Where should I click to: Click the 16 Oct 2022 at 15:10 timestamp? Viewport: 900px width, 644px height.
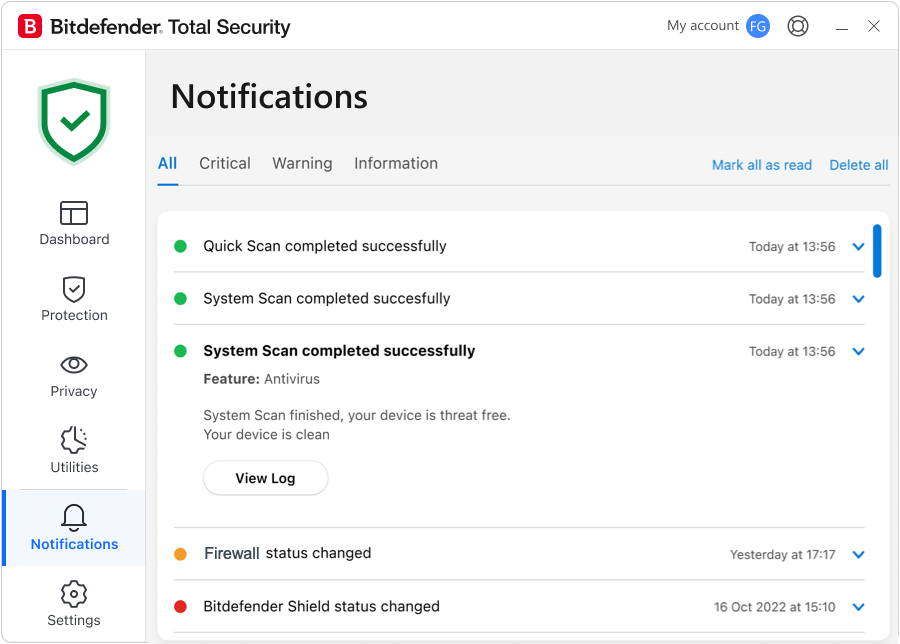tap(774, 607)
